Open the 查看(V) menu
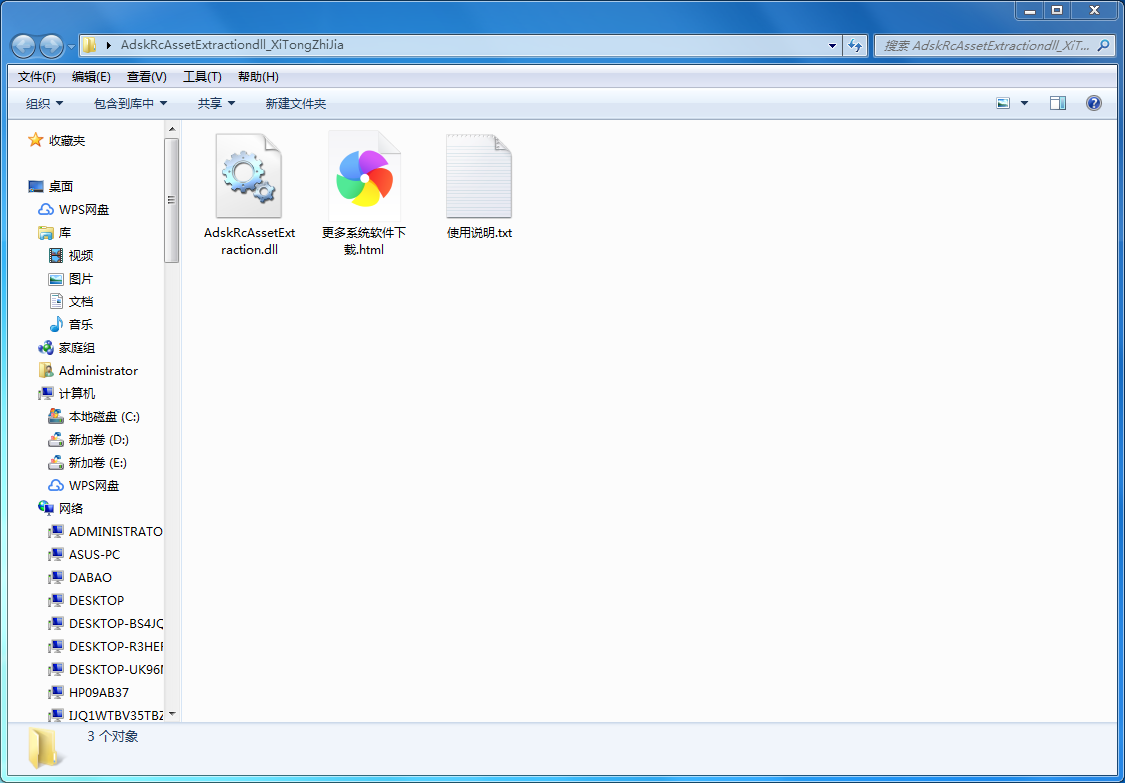This screenshot has width=1125, height=783. tap(146, 77)
